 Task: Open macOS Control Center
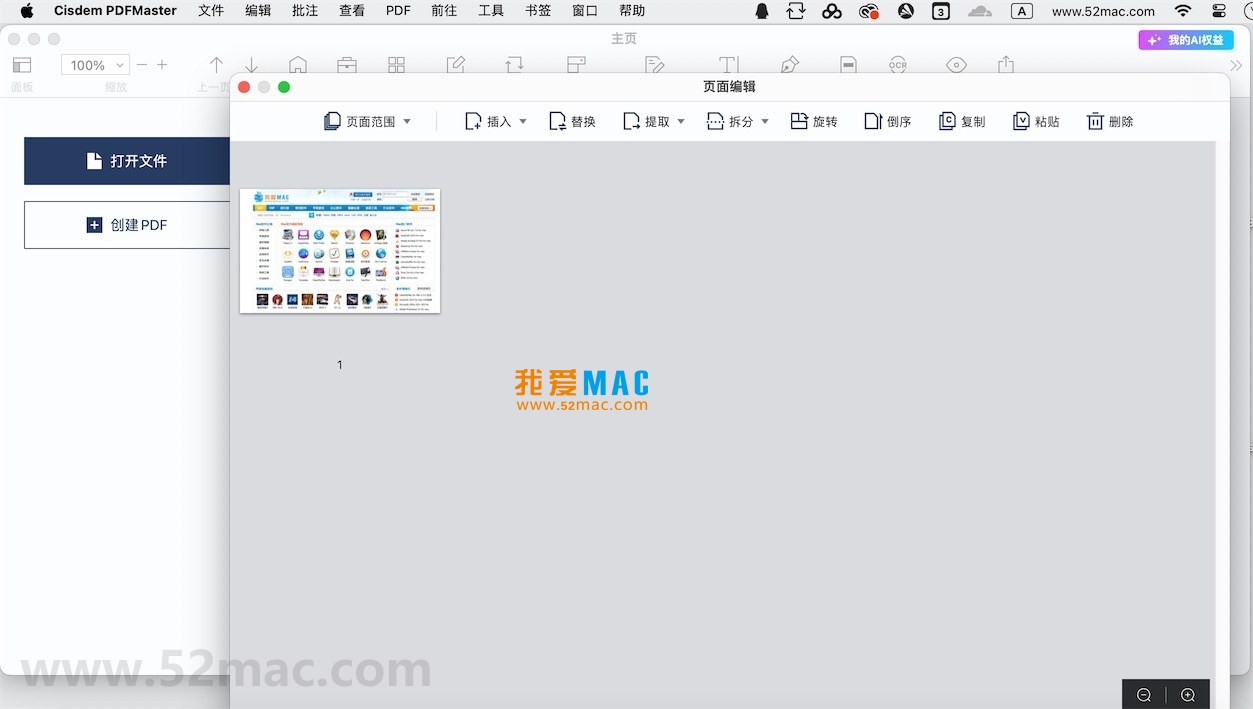tap(1219, 11)
